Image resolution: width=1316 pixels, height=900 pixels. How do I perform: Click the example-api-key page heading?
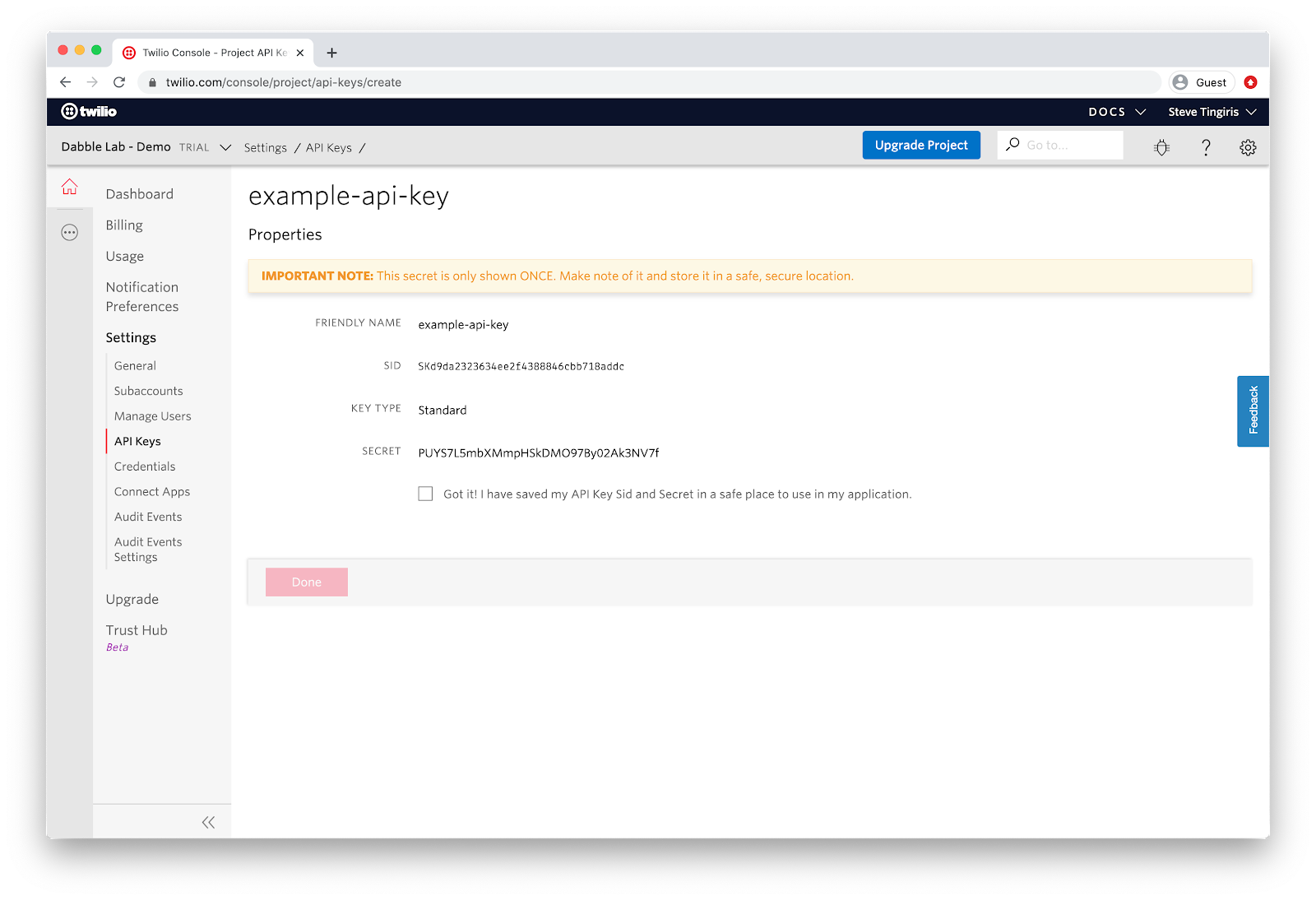tap(349, 197)
